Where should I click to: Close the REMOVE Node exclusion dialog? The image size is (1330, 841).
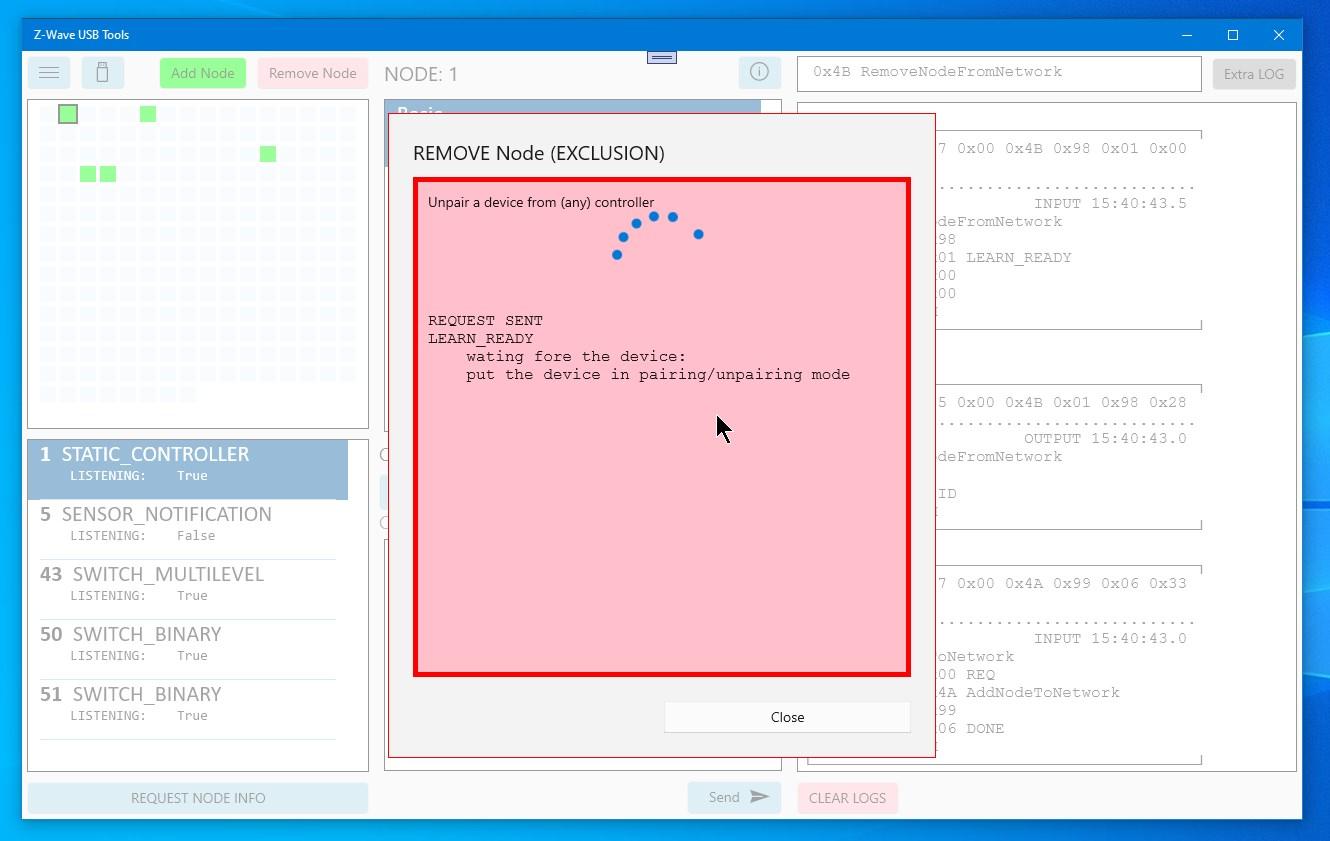point(787,717)
